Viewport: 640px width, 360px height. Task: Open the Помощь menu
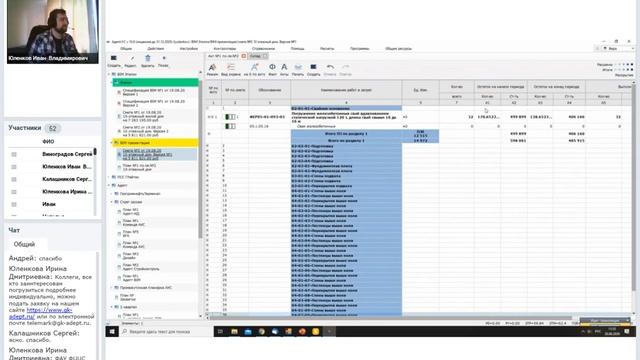[x=298, y=49]
